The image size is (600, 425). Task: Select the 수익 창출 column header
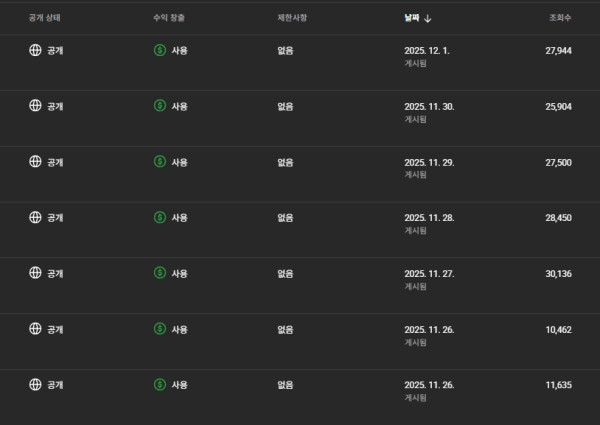[170, 18]
